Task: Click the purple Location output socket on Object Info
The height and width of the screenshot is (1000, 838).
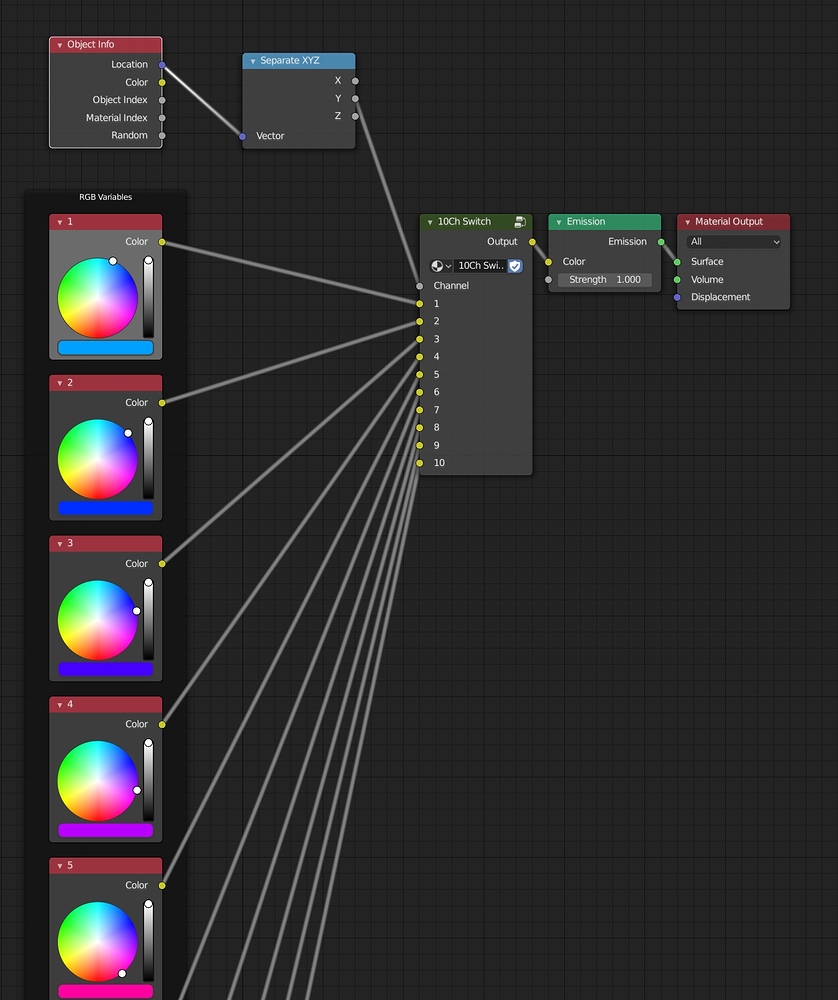Action: (x=164, y=64)
